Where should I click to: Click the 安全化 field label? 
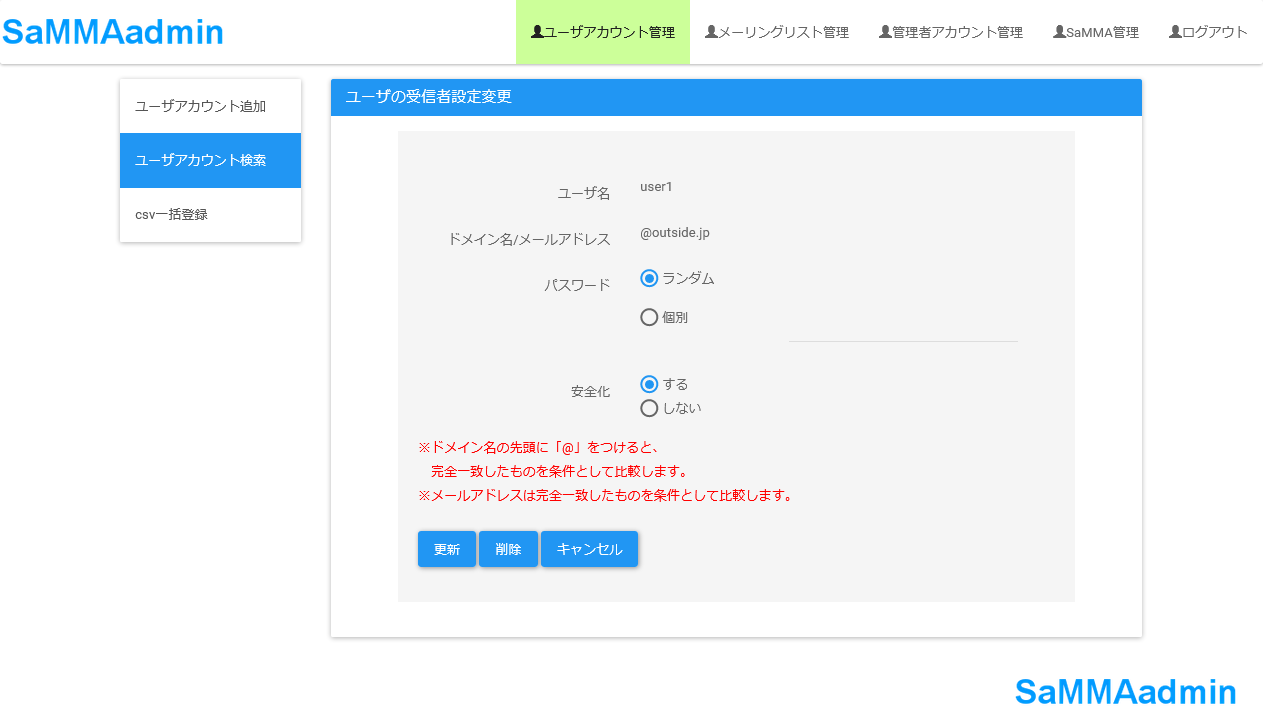click(591, 392)
